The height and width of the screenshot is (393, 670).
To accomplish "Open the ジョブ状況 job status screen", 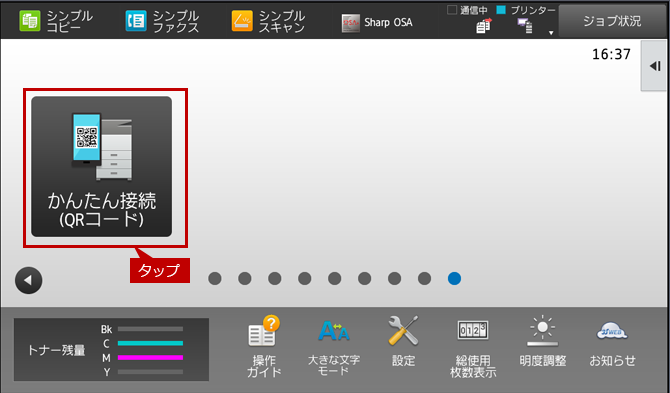I will click(x=613, y=21).
